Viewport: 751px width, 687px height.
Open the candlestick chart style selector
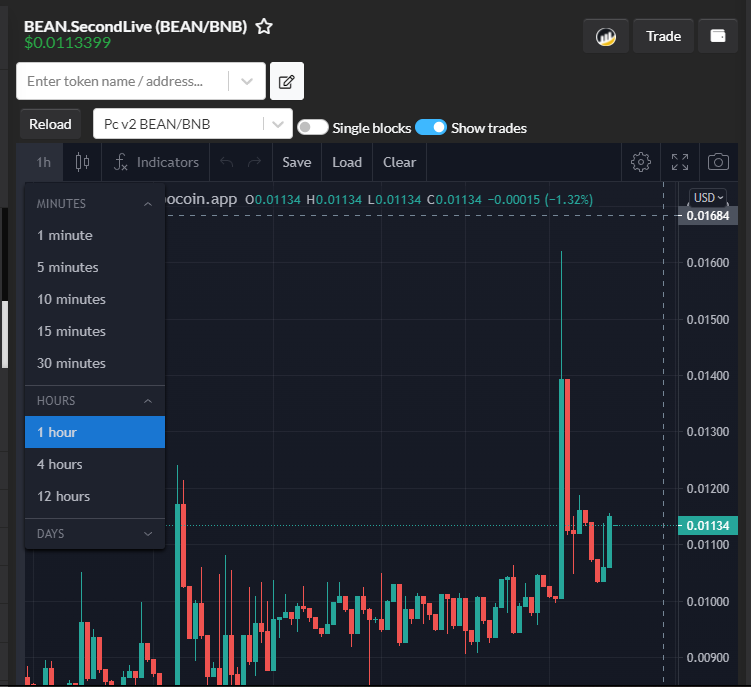point(82,162)
